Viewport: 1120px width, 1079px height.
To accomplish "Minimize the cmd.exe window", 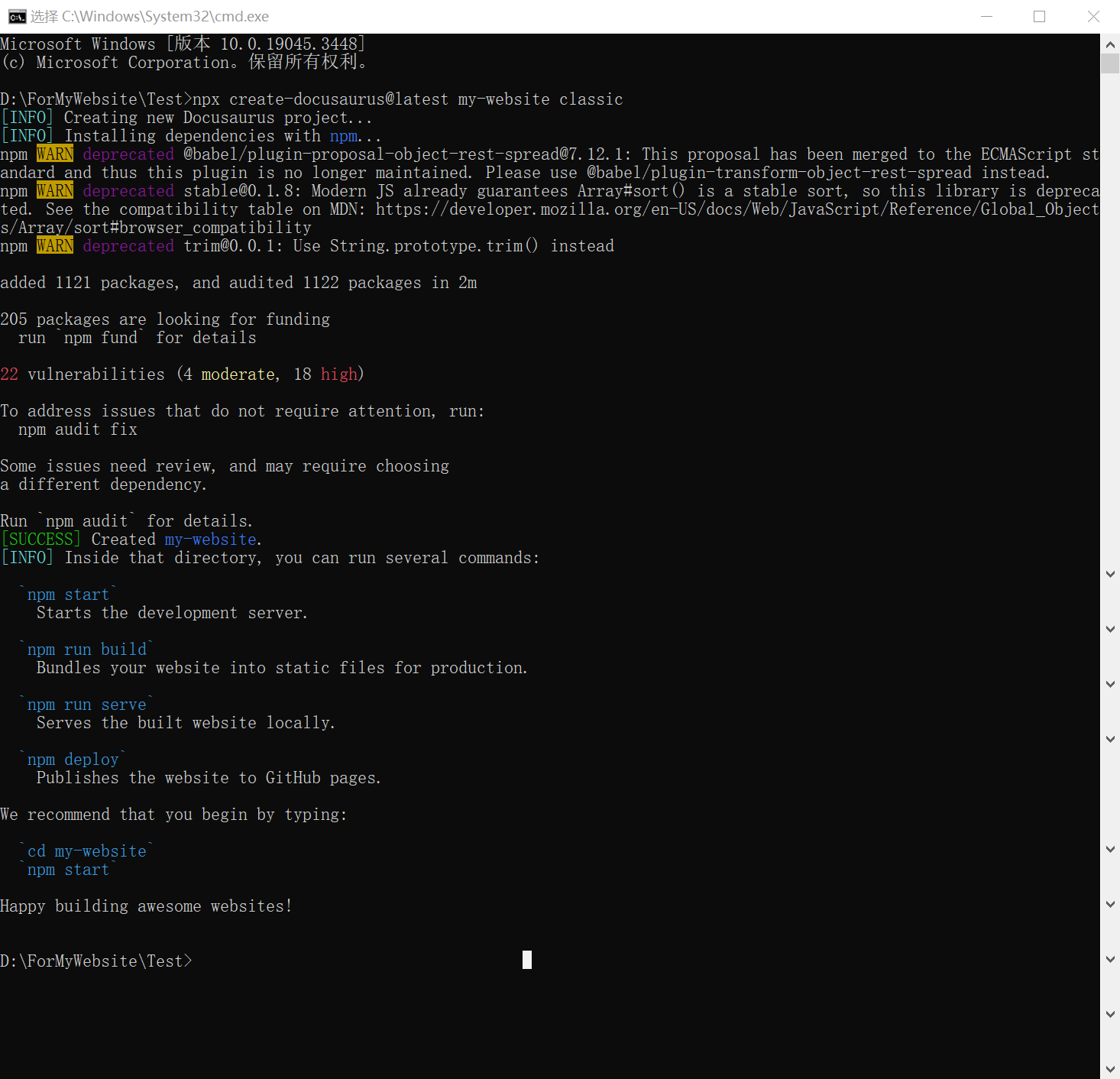I will tap(986, 16).
